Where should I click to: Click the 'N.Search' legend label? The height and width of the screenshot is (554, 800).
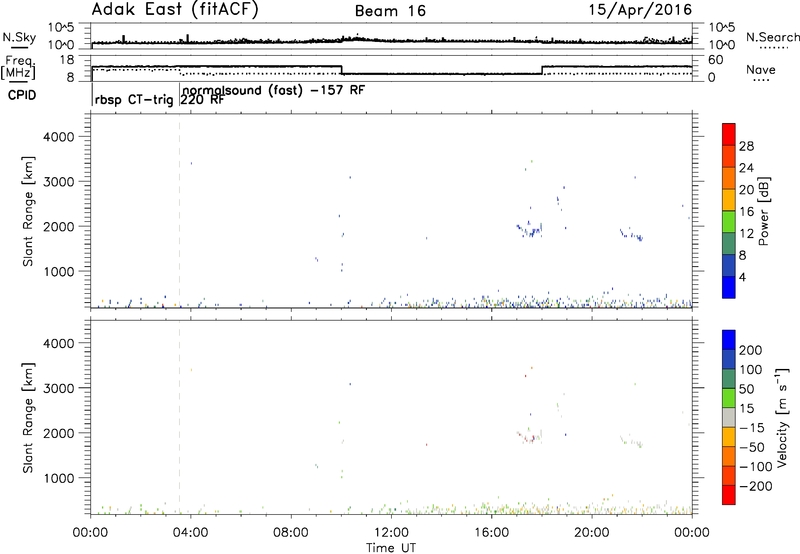(x=772, y=37)
